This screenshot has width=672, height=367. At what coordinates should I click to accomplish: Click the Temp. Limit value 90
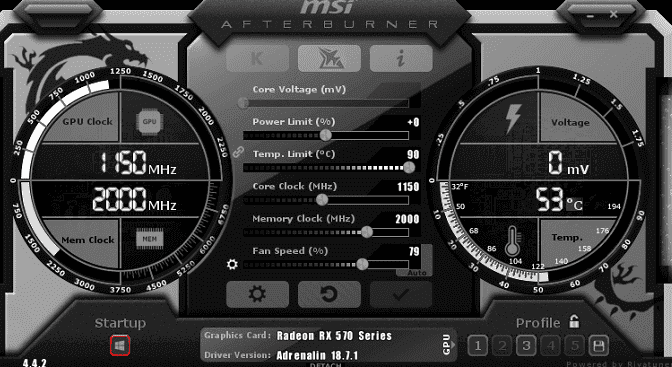pyautogui.click(x=413, y=154)
